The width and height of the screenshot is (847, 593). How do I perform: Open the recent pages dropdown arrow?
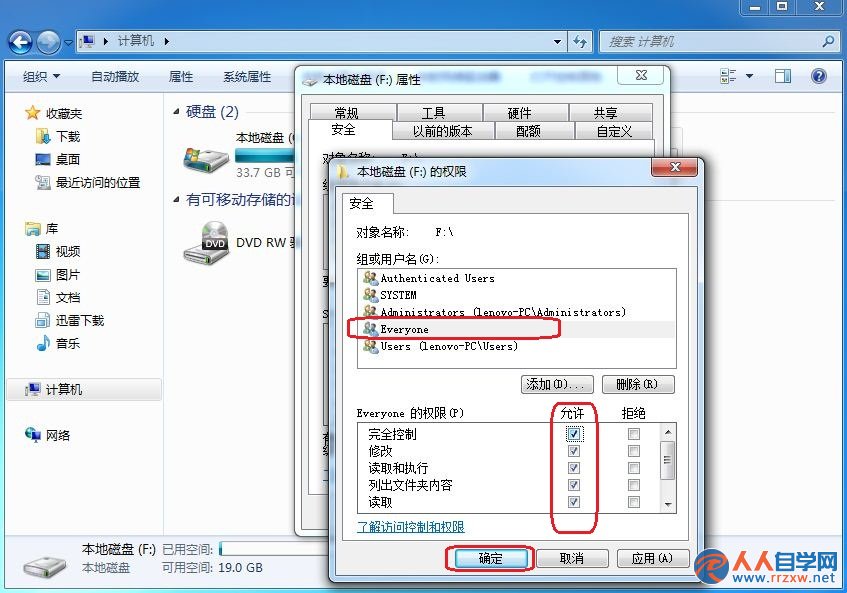pyautogui.click(x=69, y=43)
